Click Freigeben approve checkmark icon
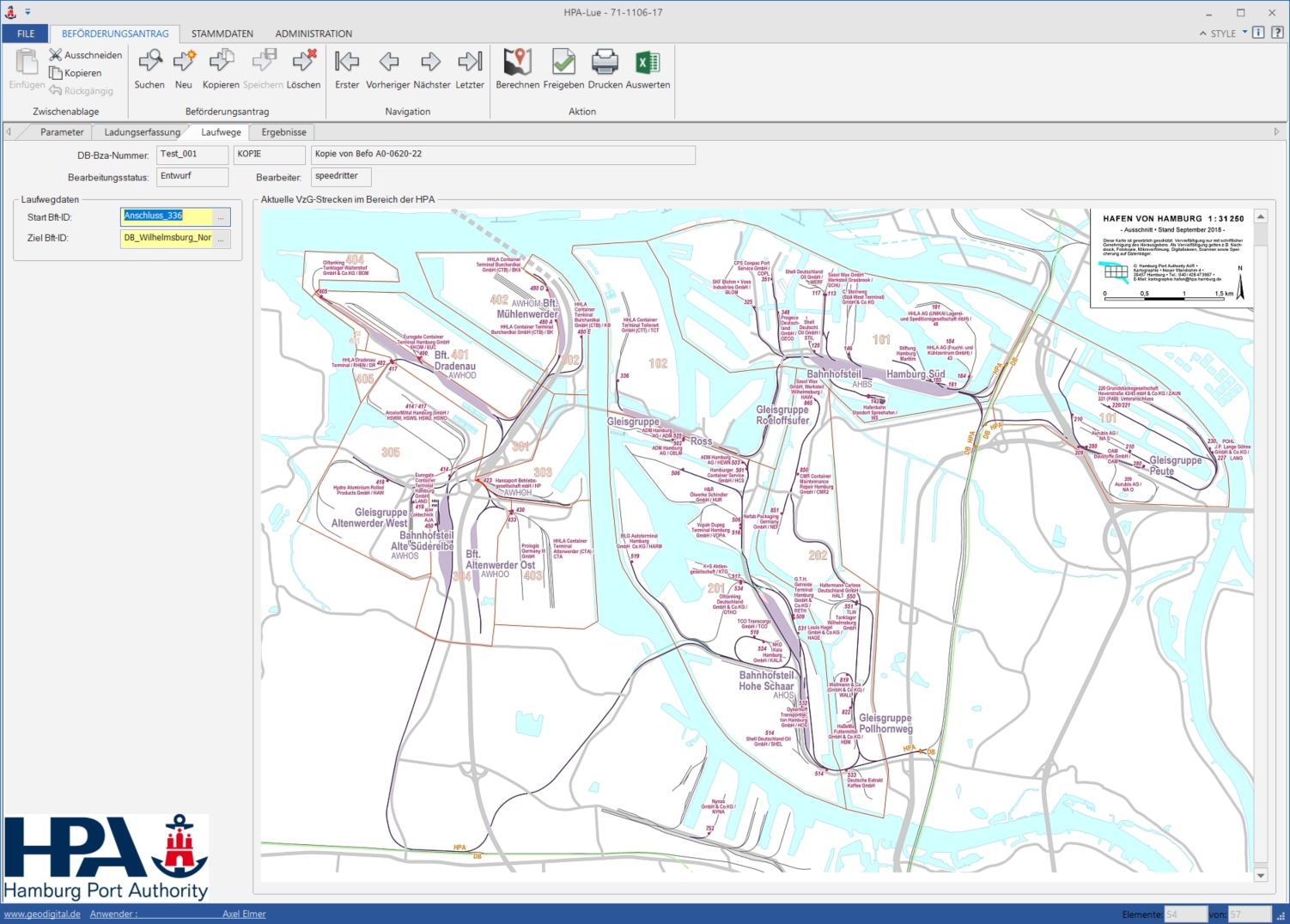 563,62
